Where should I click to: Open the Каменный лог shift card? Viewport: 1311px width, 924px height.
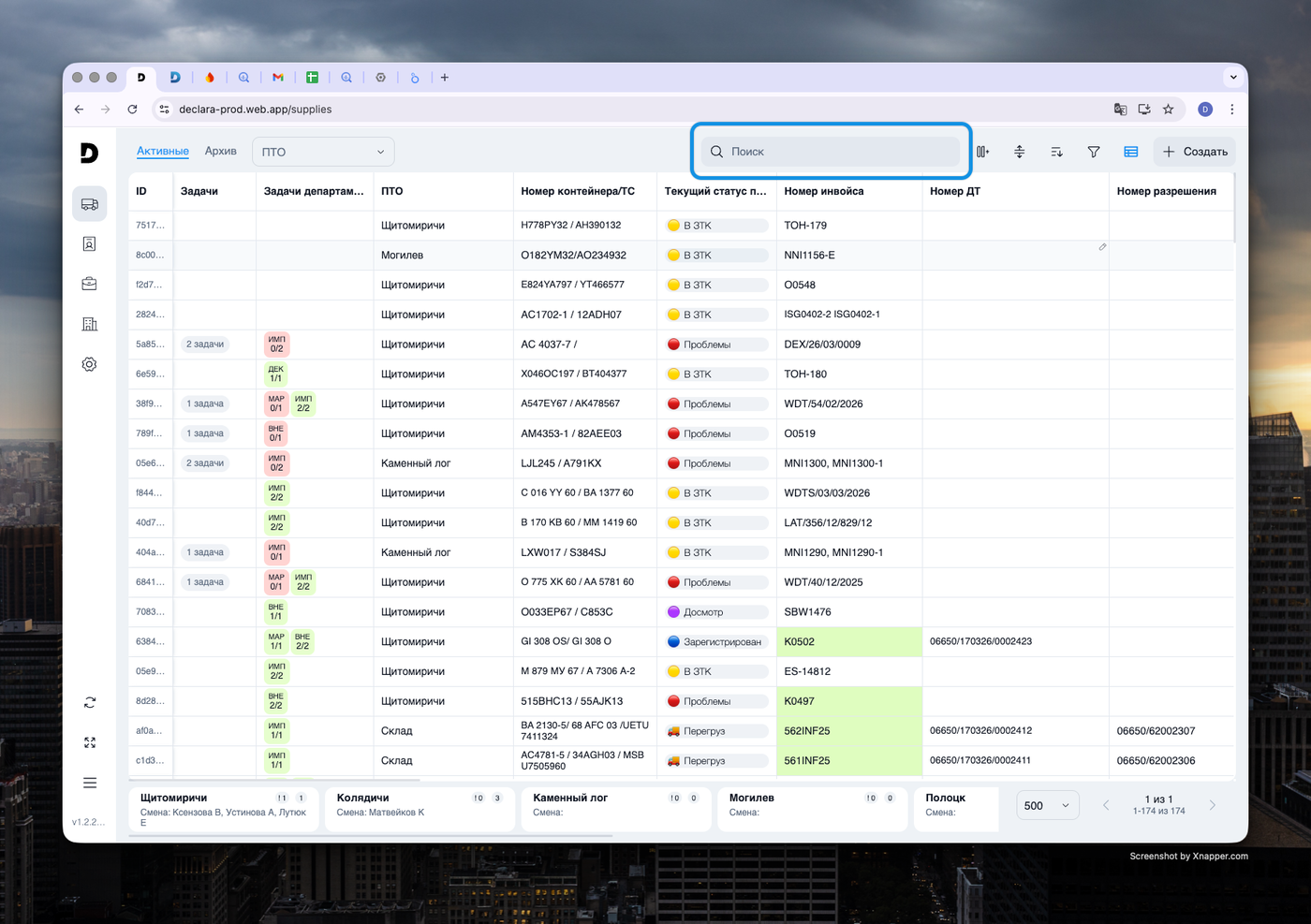click(616, 809)
